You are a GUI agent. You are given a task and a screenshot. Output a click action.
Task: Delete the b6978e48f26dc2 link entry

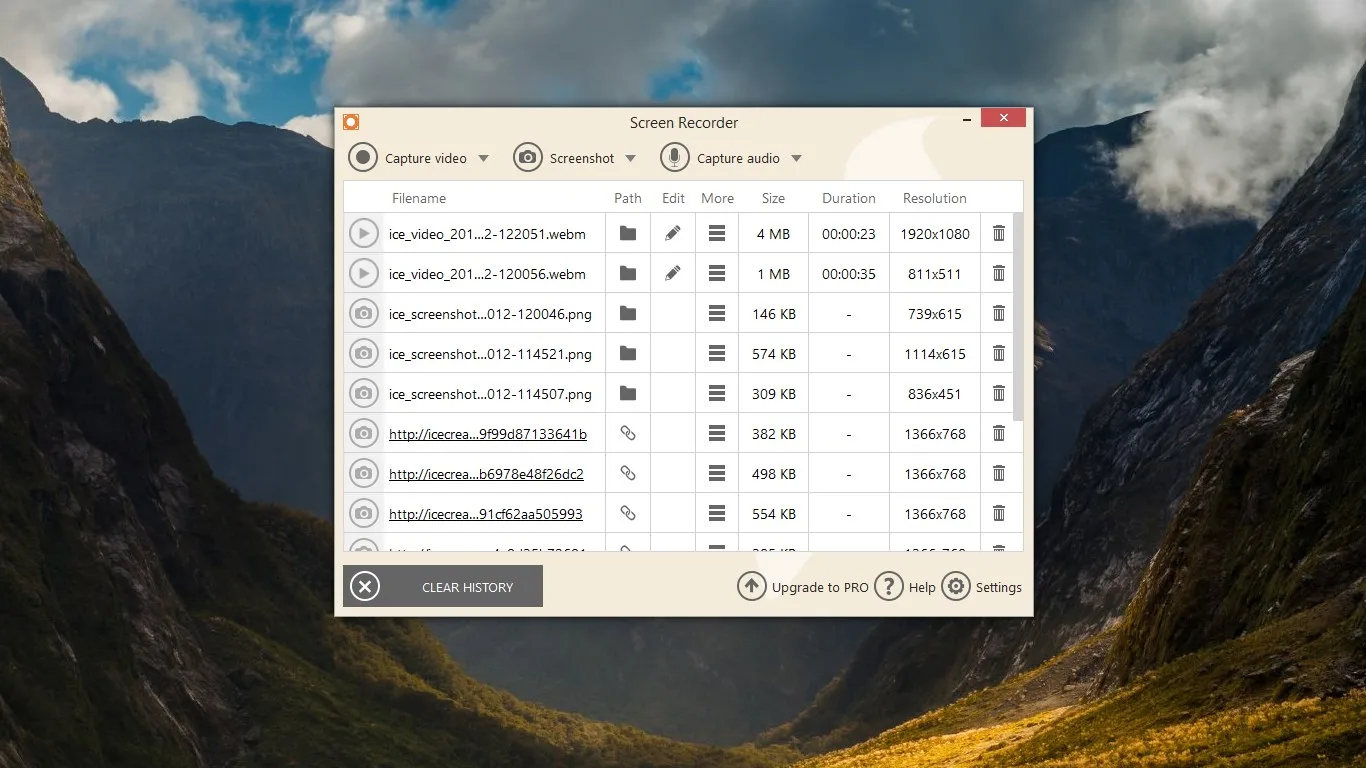point(998,473)
